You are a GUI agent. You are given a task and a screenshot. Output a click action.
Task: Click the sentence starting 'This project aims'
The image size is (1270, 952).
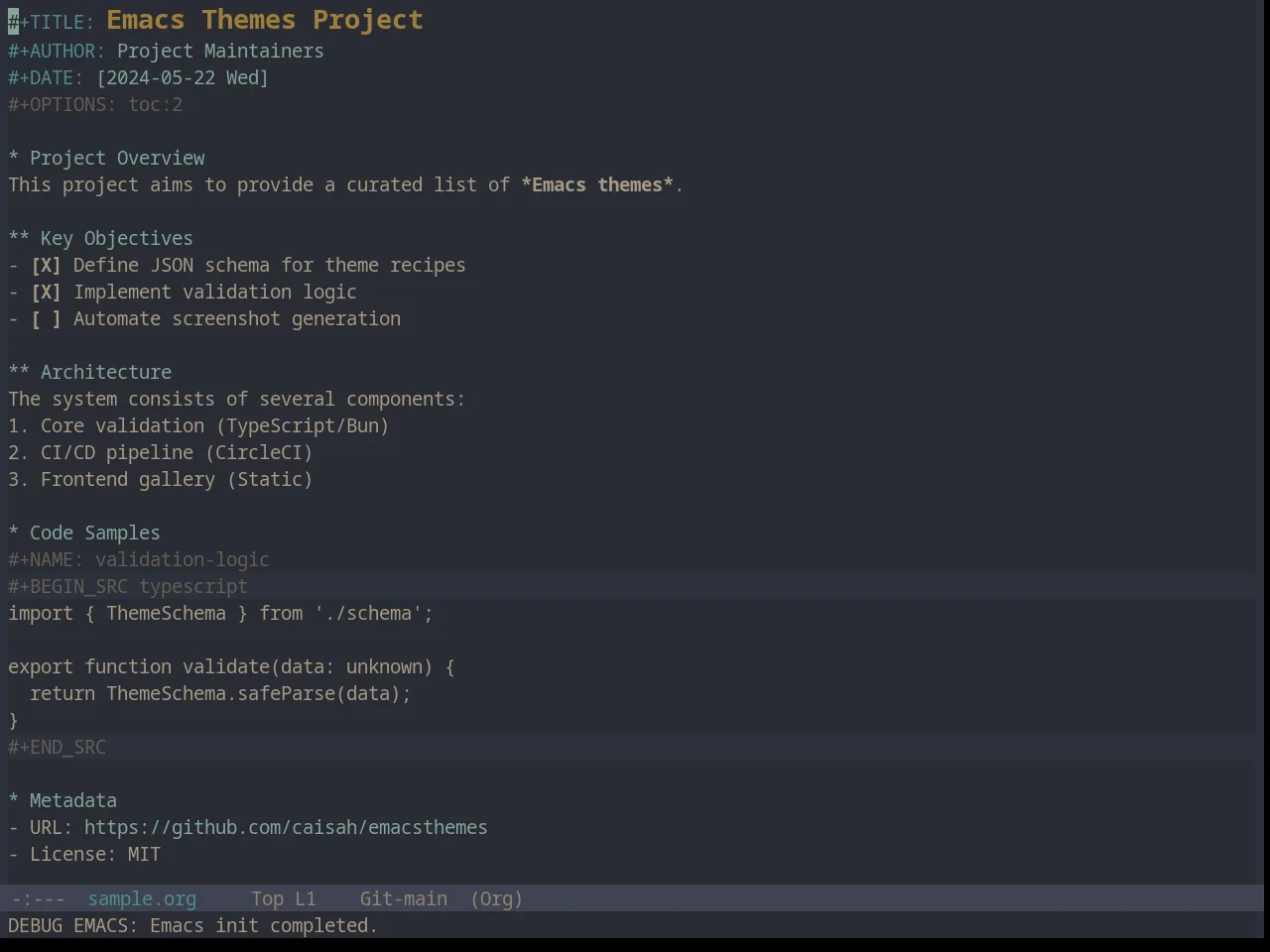[x=345, y=185]
